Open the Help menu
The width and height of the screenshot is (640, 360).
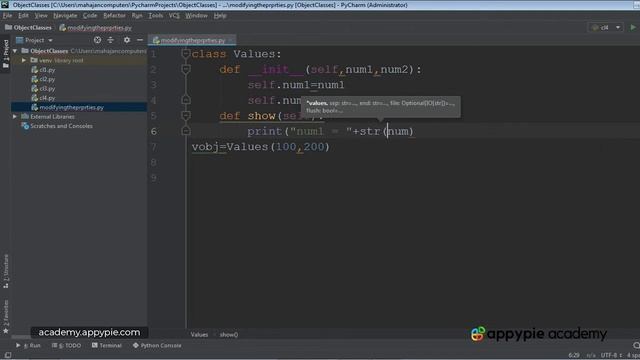[x=220, y=16]
